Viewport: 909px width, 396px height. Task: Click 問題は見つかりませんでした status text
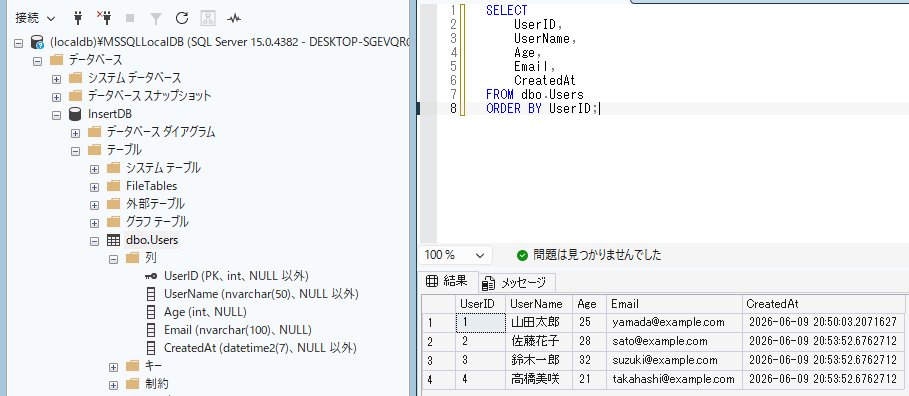[x=597, y=255]
